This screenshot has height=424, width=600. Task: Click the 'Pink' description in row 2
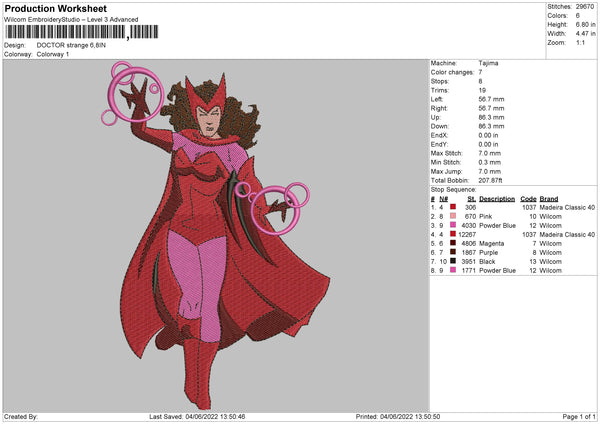486,217
